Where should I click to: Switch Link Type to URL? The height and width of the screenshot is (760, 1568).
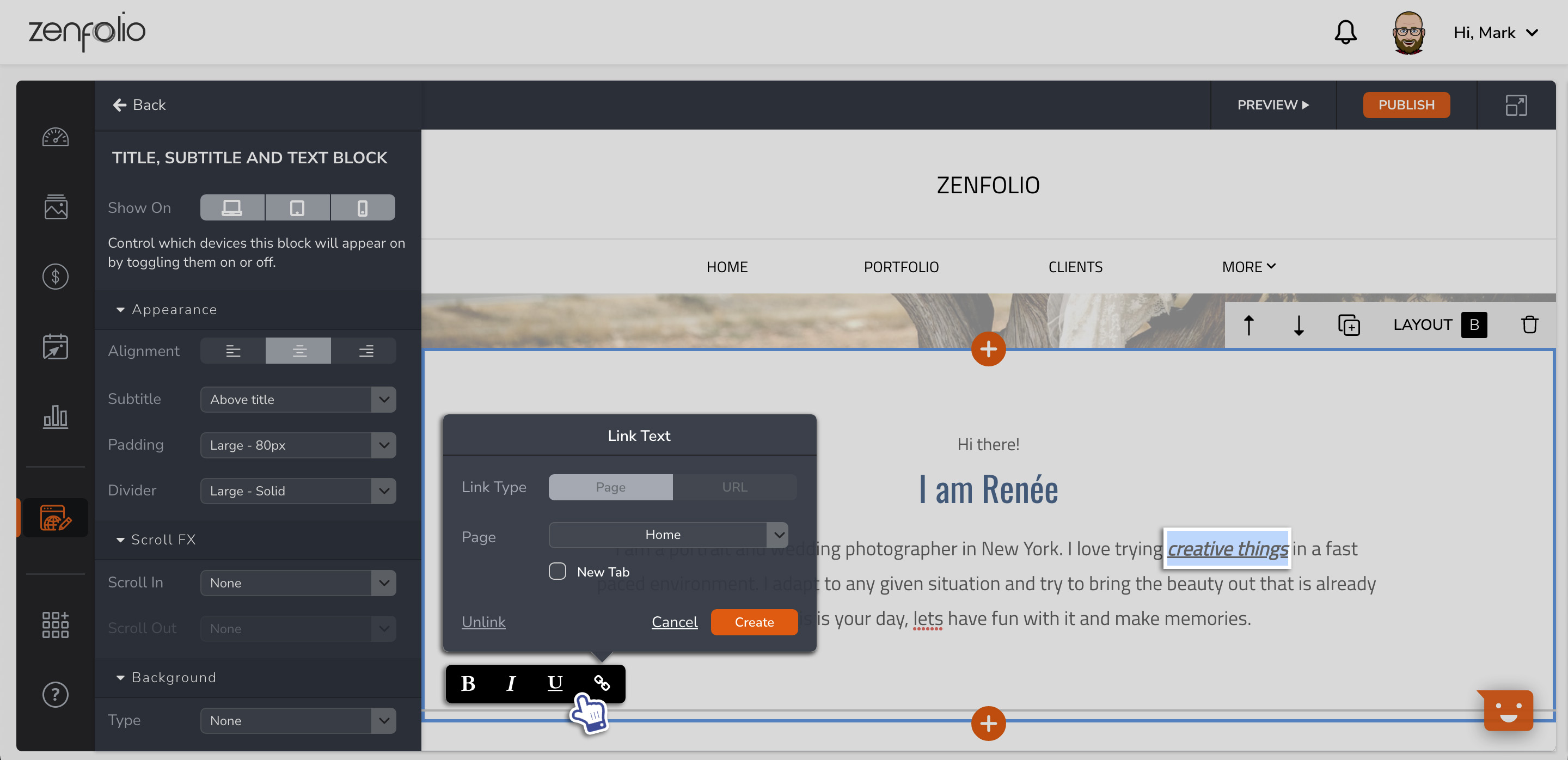click(734, 487)
